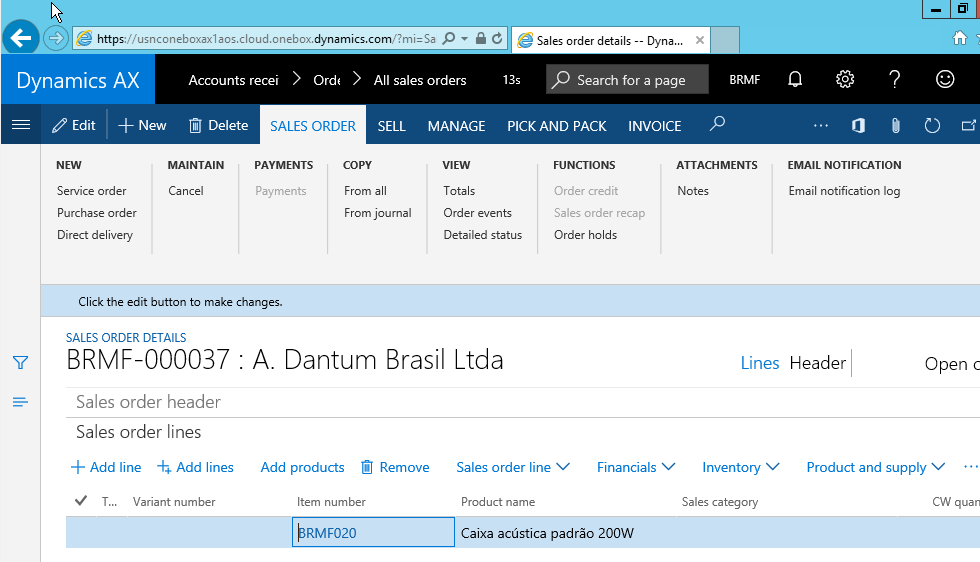Screen dimensions: 980x562
Task: Expand the Product and supply dropdown
Action: click(875, 467)
